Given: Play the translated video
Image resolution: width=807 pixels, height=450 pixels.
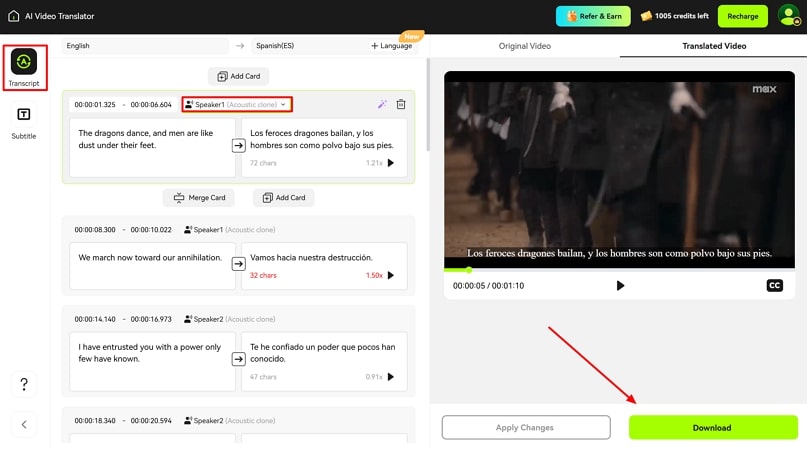Looking at the screenshot, I should [620, 285].
